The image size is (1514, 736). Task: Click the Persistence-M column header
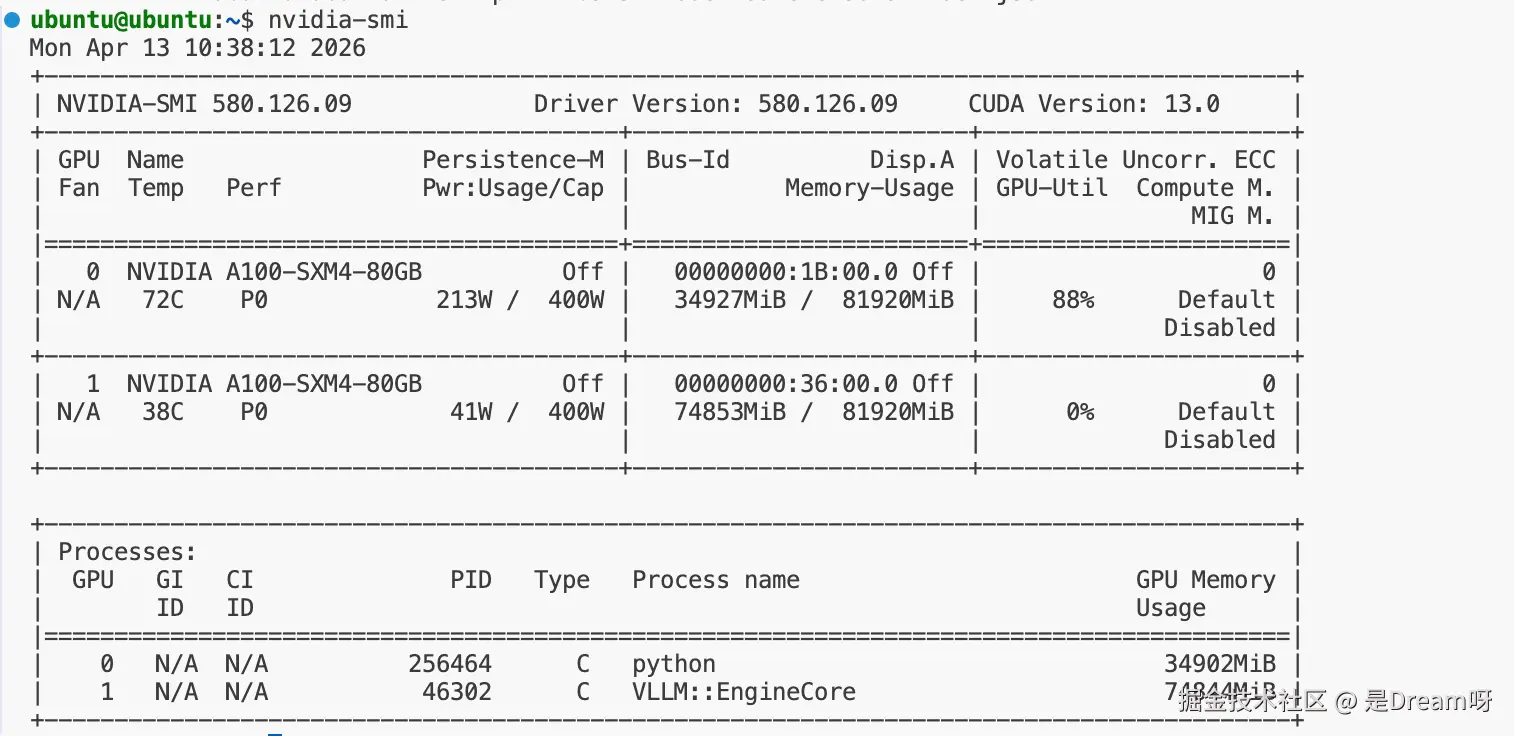(x=512, y=160)
